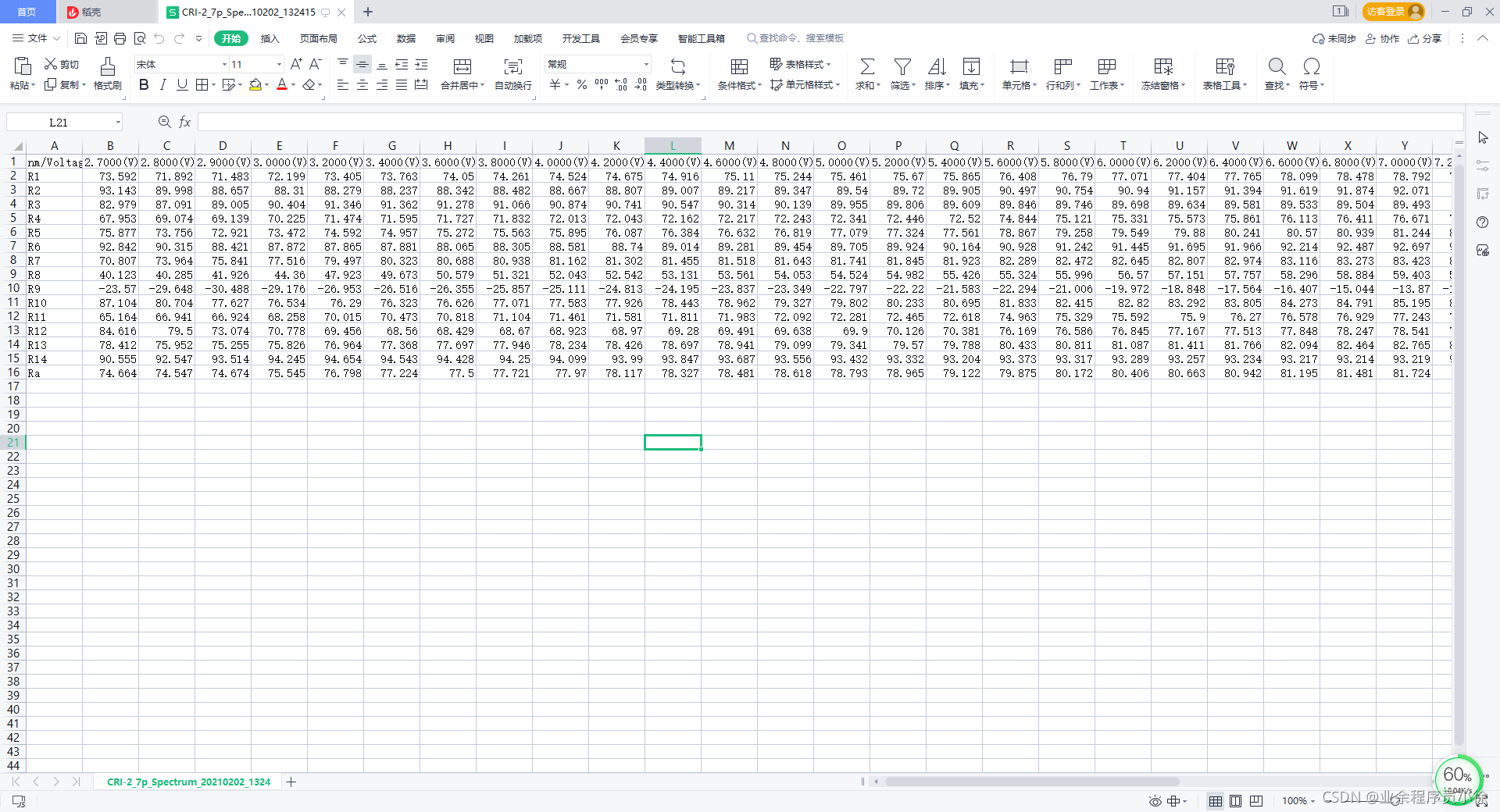Image resolution: width=1500 pixels, height=812 pixels.
Task: Open the Page Layout (页面布局) tab
Action: pos(318,38)
